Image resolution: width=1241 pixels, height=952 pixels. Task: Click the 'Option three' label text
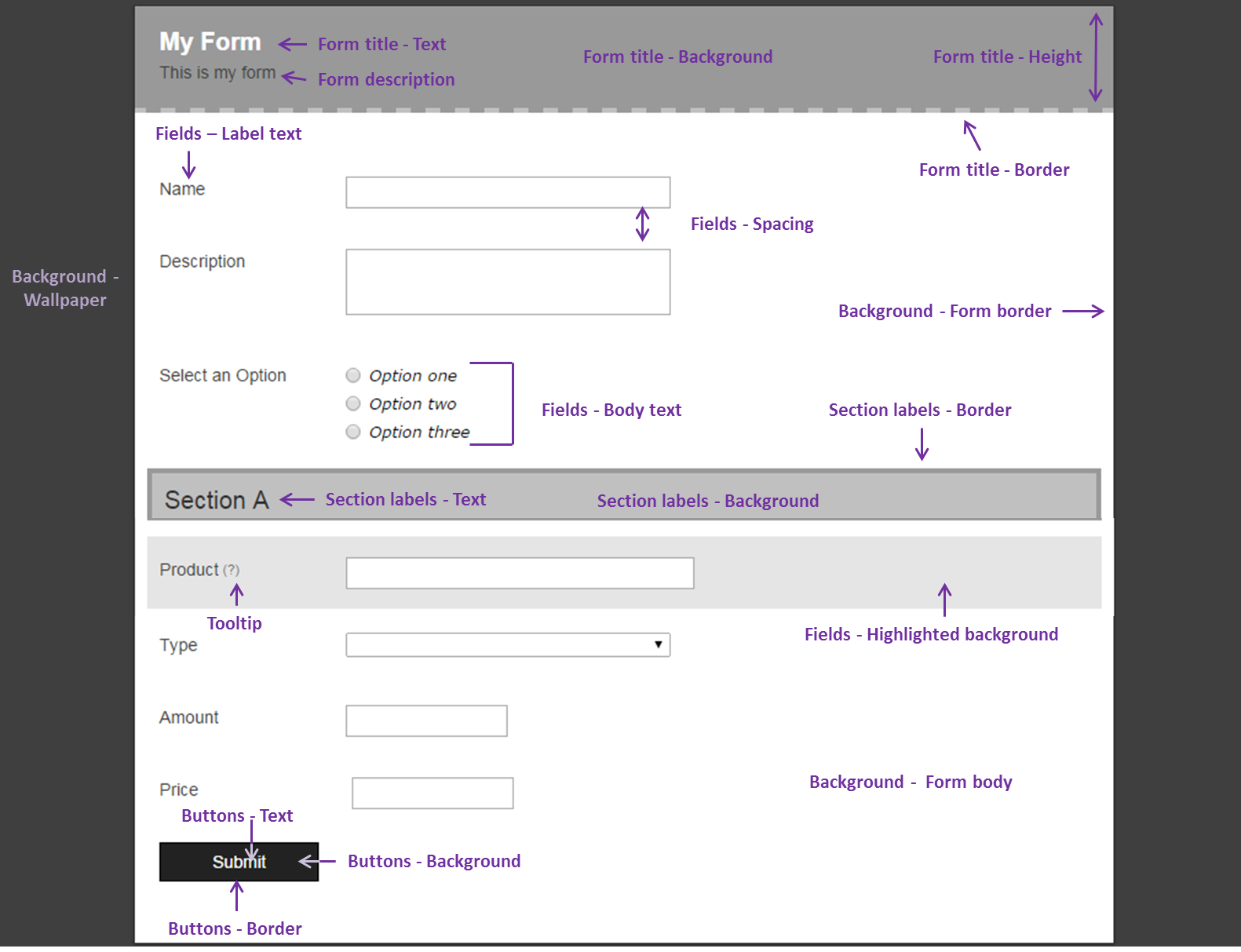419,432
